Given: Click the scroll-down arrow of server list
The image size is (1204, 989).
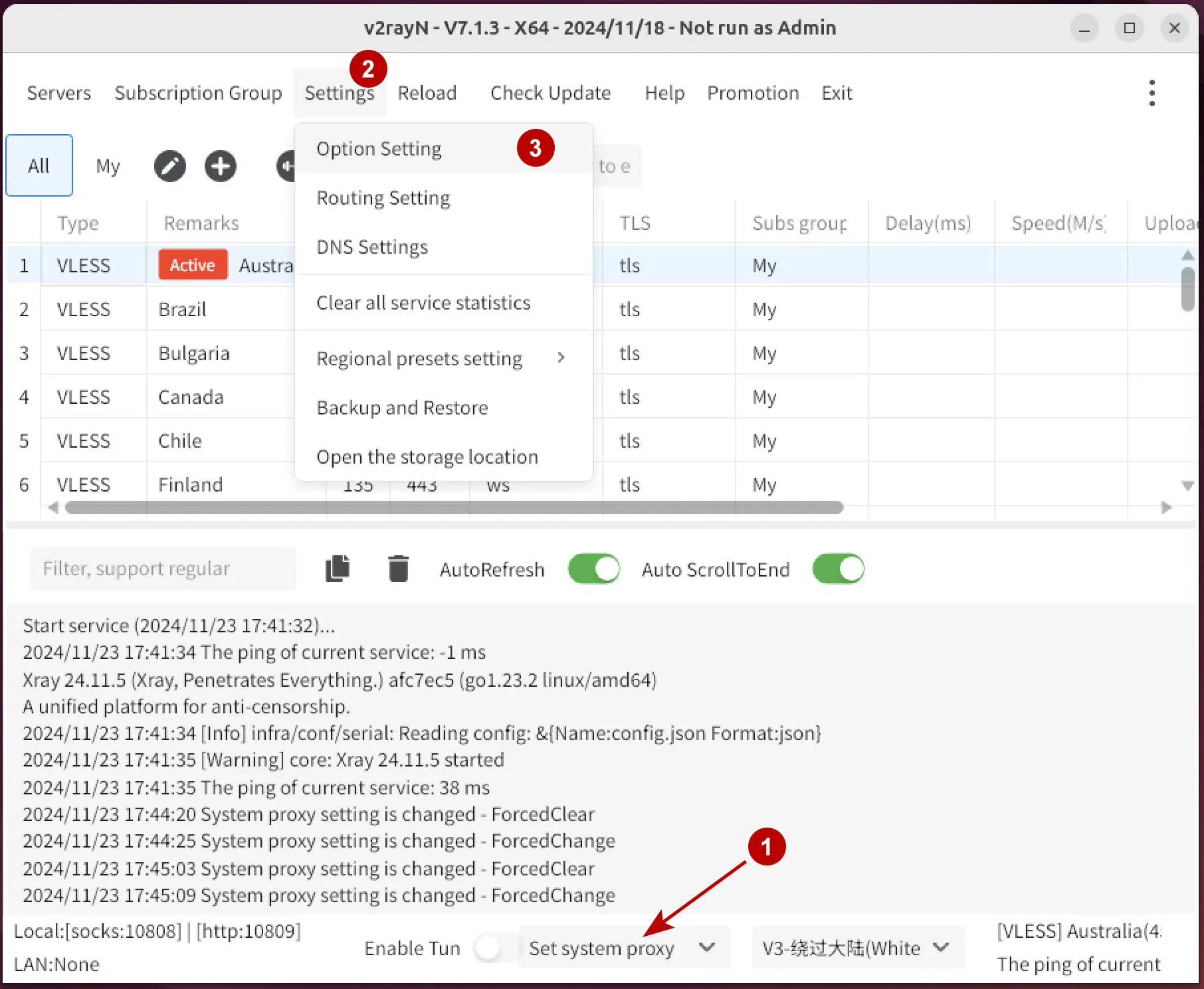Looking at the screenshot, I should (x=1188, y=486).
